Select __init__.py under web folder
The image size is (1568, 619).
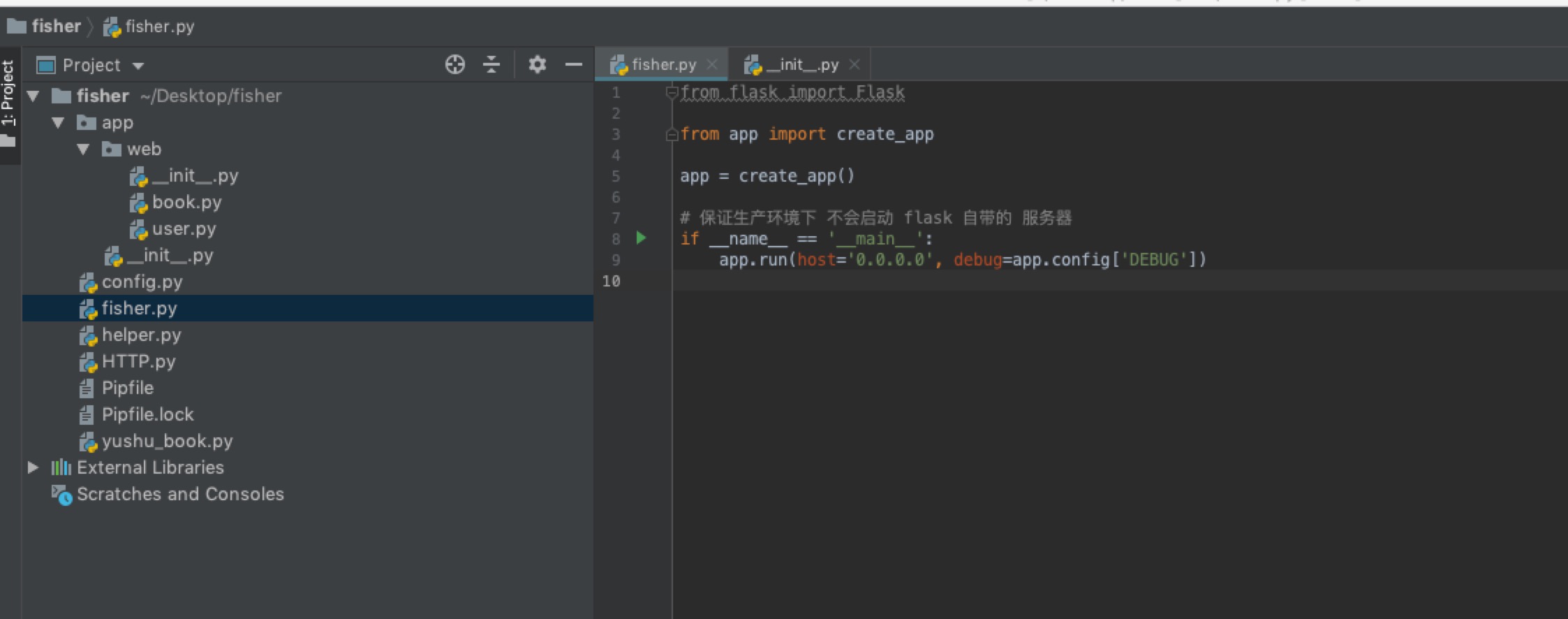click(184, 176)
